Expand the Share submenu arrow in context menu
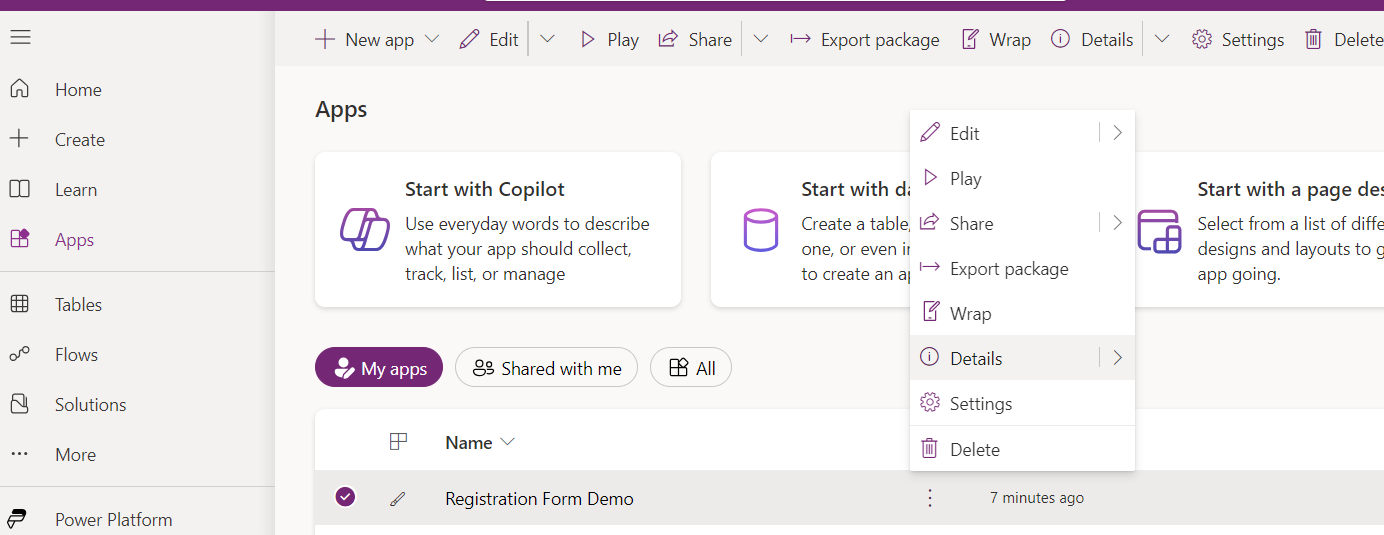The height and width of the screenshot is (535, 1384). click(x=1117, y=223)
